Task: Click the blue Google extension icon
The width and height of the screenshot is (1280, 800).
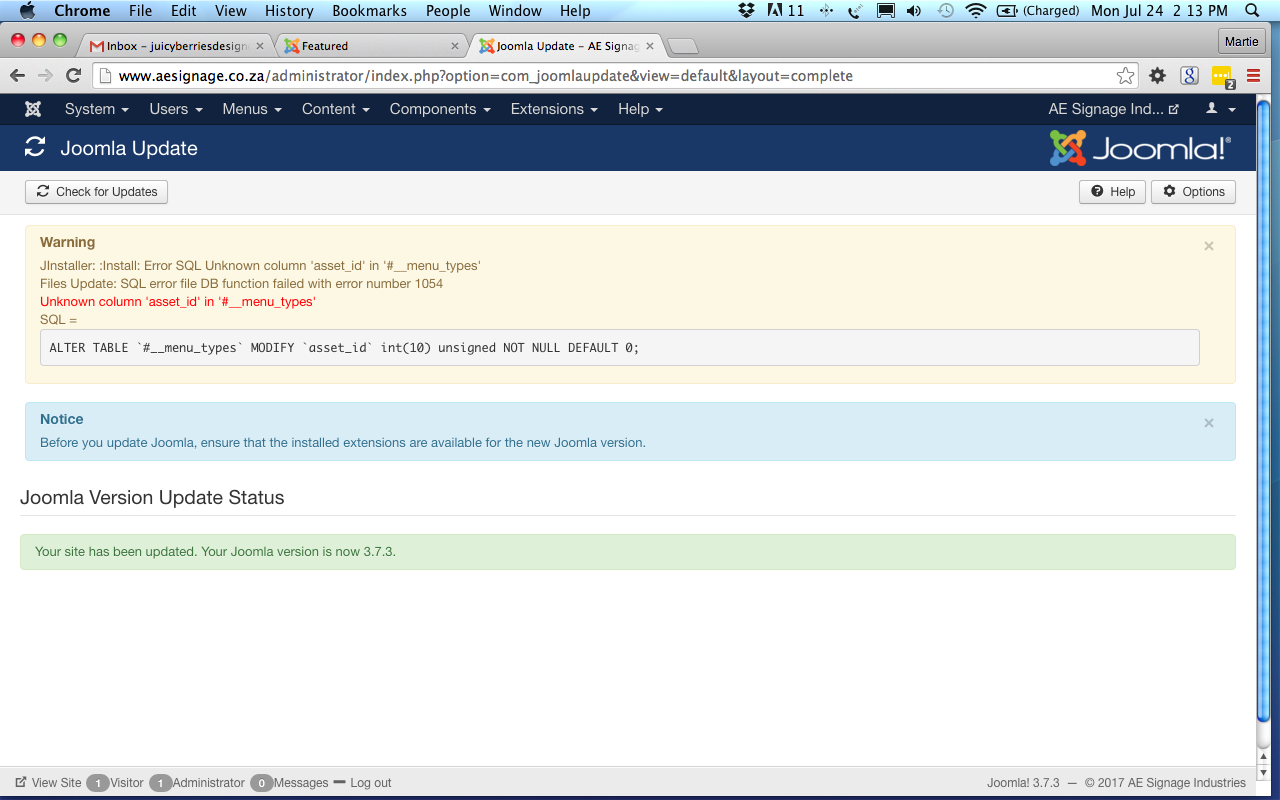Action: tap(1189, 76)
